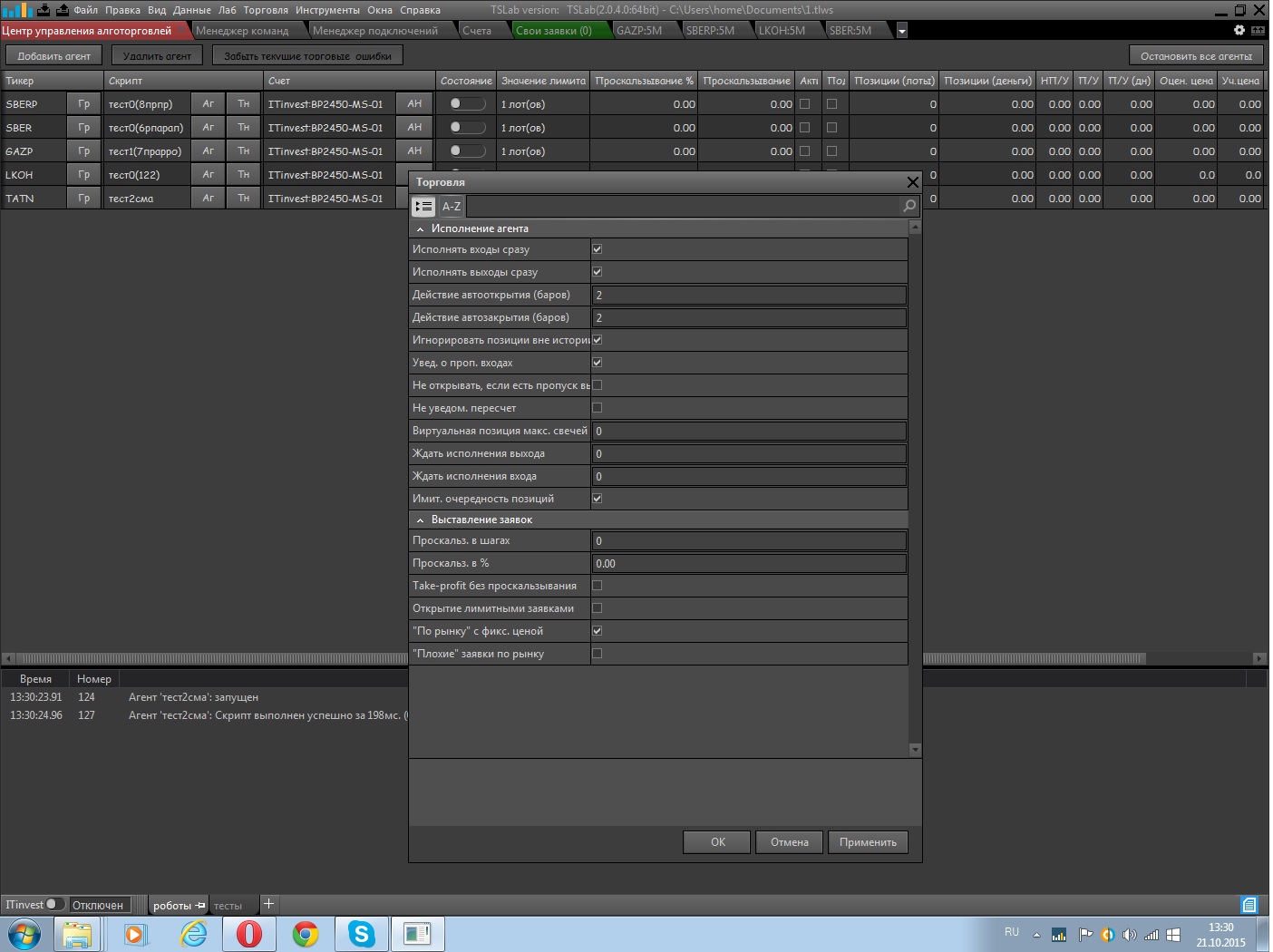Viewport: 1273px width, 952px height.
Task: Enable the Take-profit без проскальзывания checkbox
Action: [597, 585]
